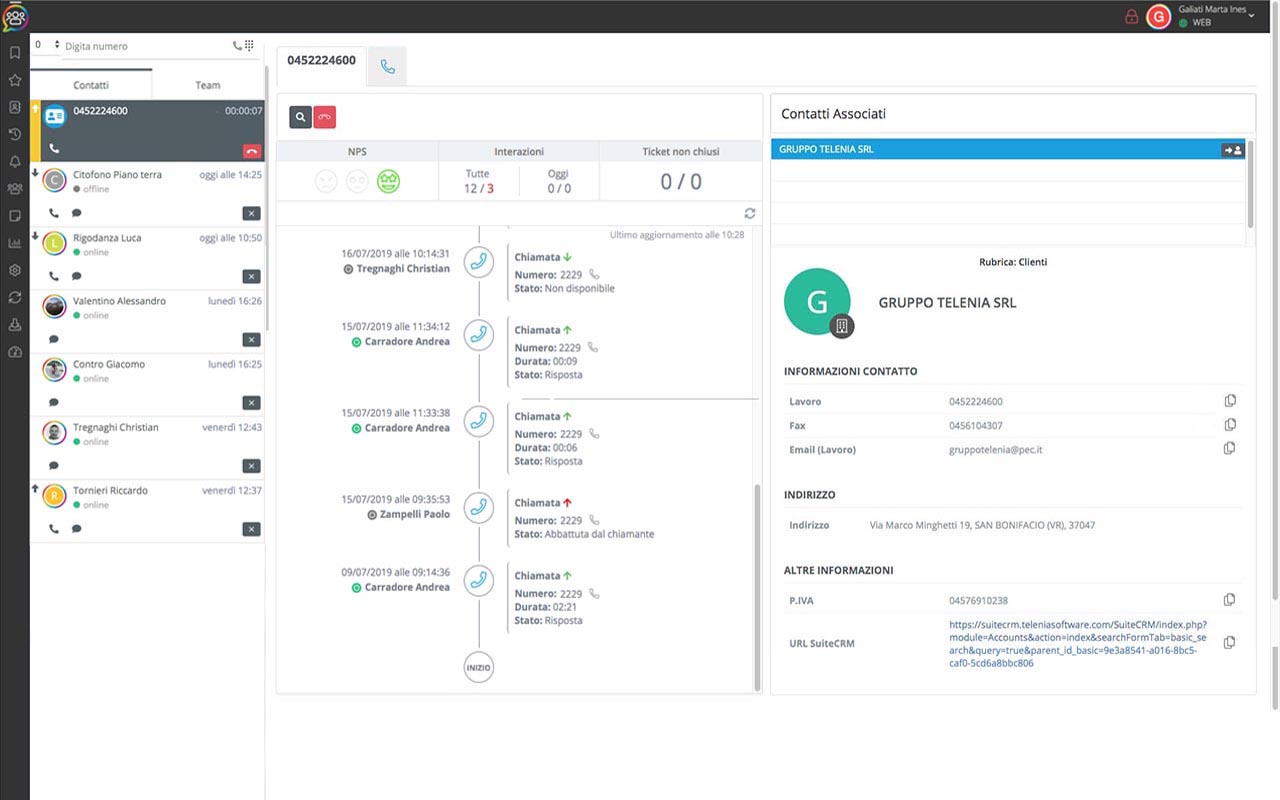Screen dimensions: 1280x800
Task: Dial 2229 from the 15/07/2019 09:35:53 entry
Action: point(594,520)
